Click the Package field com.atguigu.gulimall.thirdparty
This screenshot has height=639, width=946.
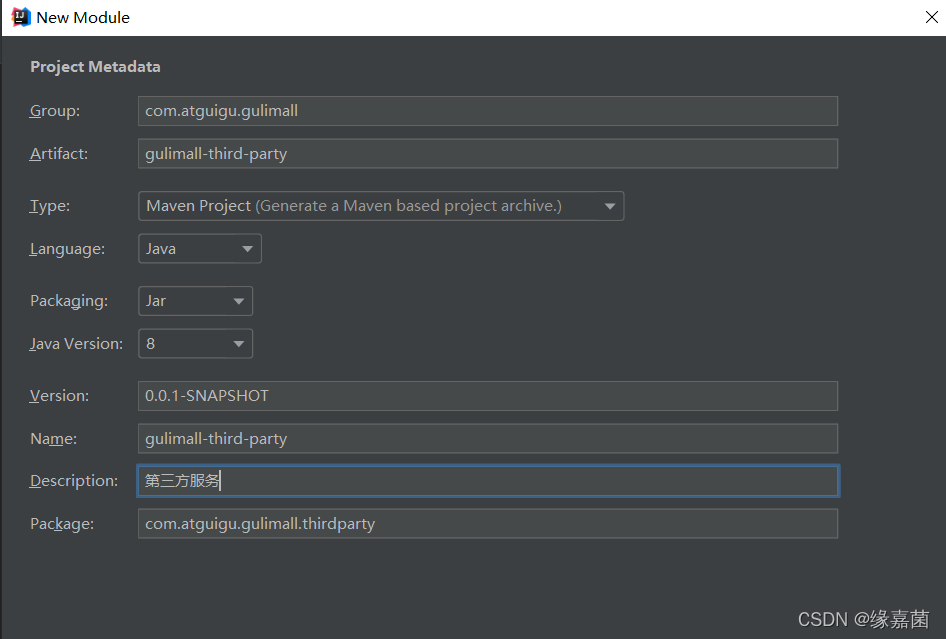[x=487, y=524]
